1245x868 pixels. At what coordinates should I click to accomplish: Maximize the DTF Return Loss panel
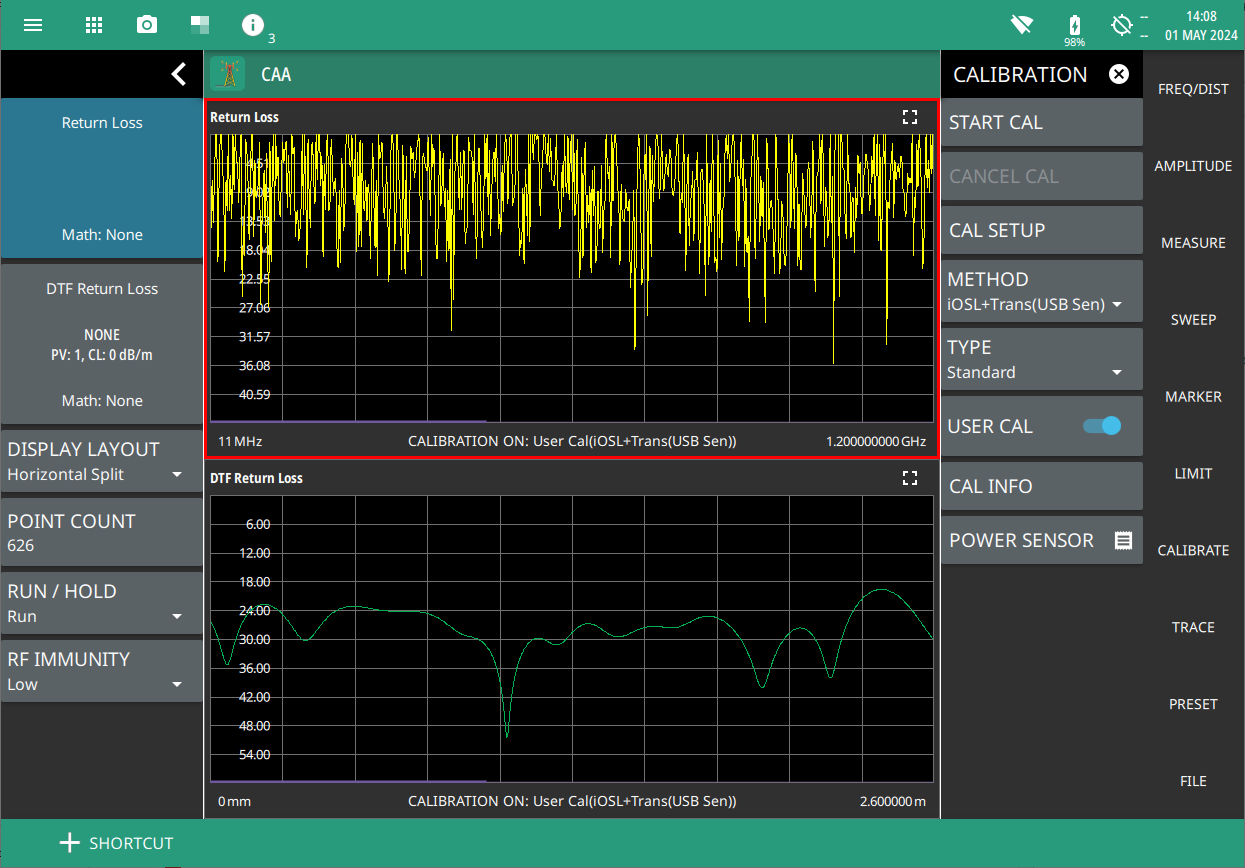point(909,478)
